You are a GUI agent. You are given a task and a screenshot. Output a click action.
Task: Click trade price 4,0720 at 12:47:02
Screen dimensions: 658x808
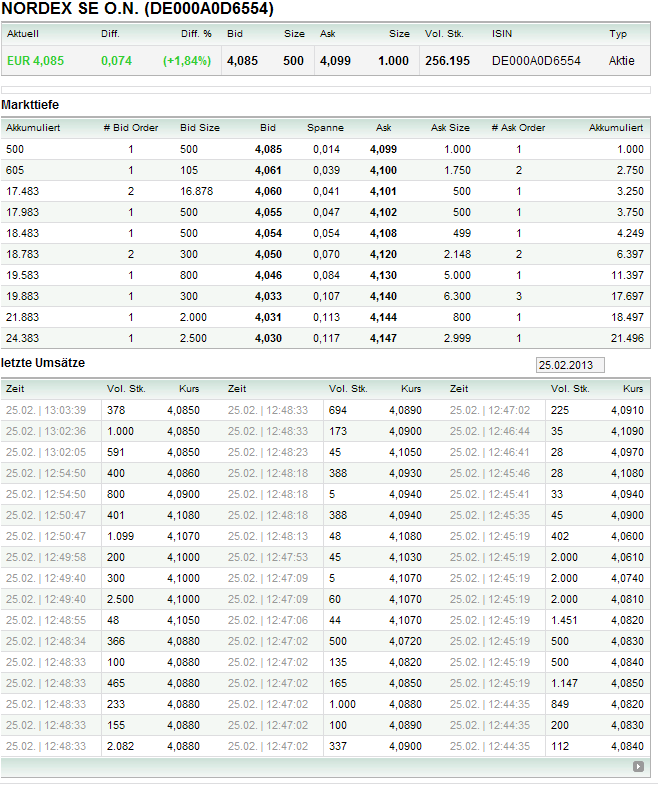point(405,642)
